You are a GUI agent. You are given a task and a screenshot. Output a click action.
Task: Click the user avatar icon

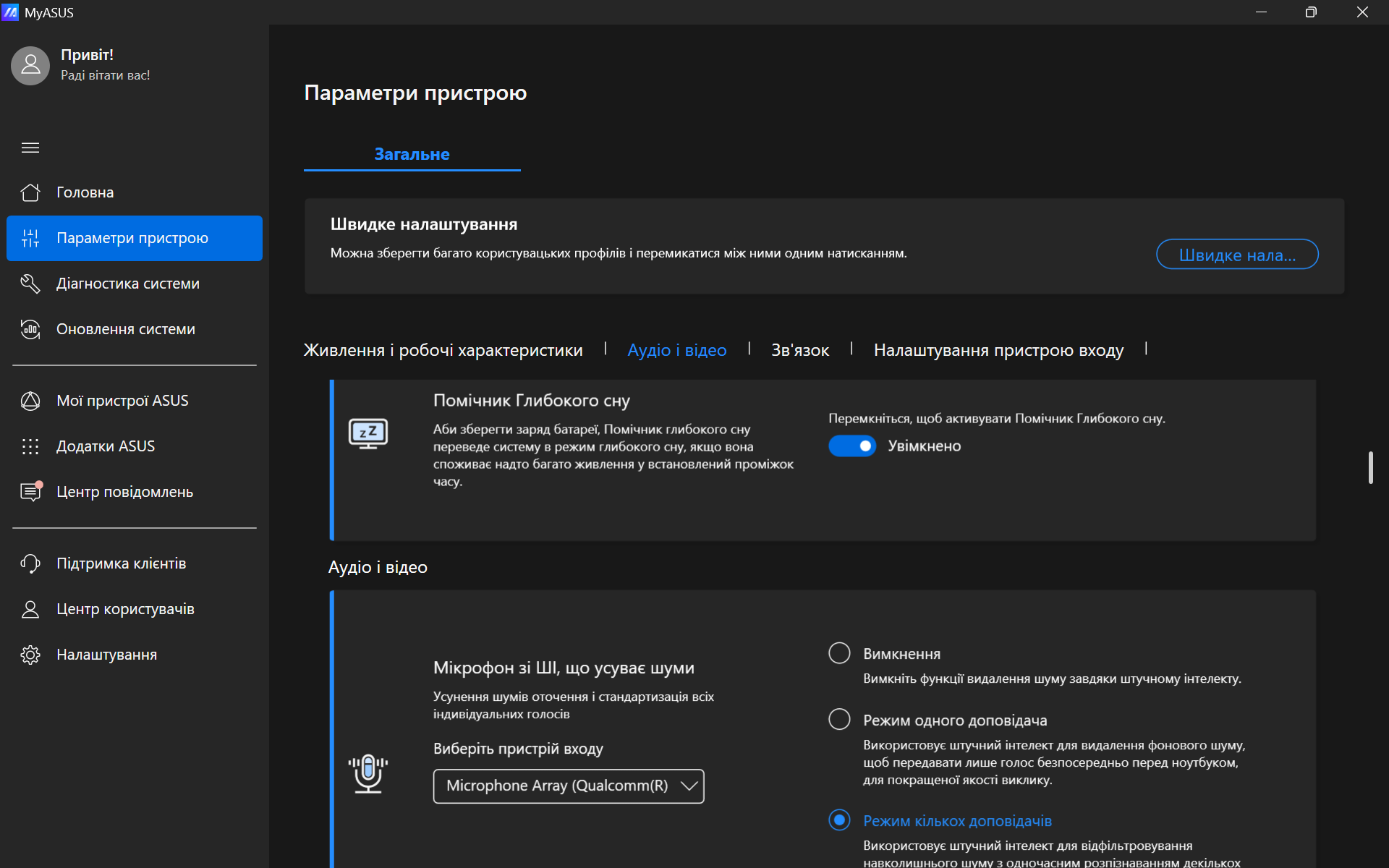pos(30,66)
